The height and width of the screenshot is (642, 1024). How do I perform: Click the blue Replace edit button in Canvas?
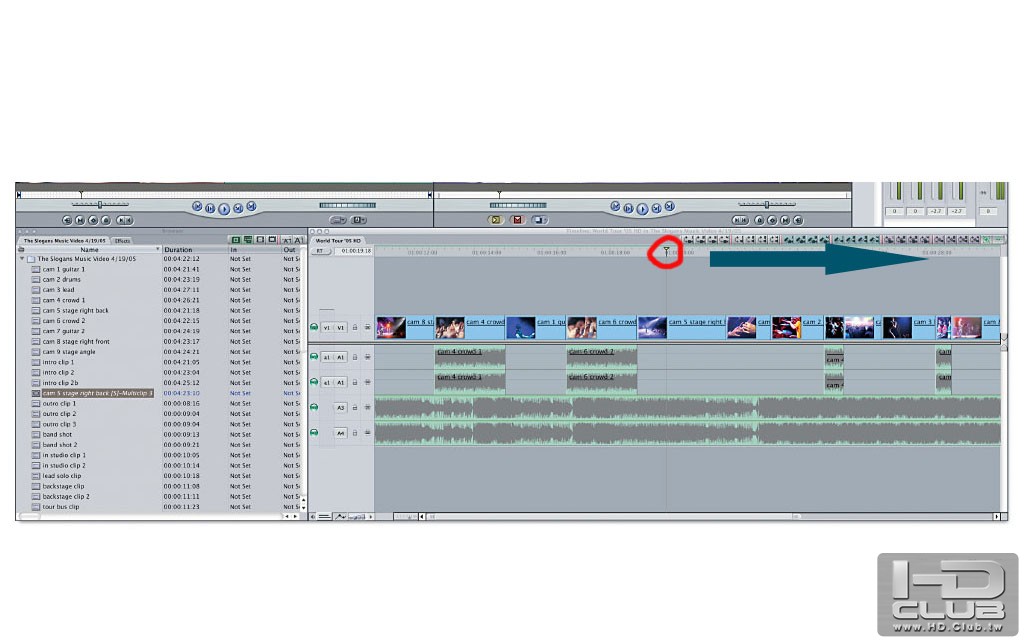(539, 220)
